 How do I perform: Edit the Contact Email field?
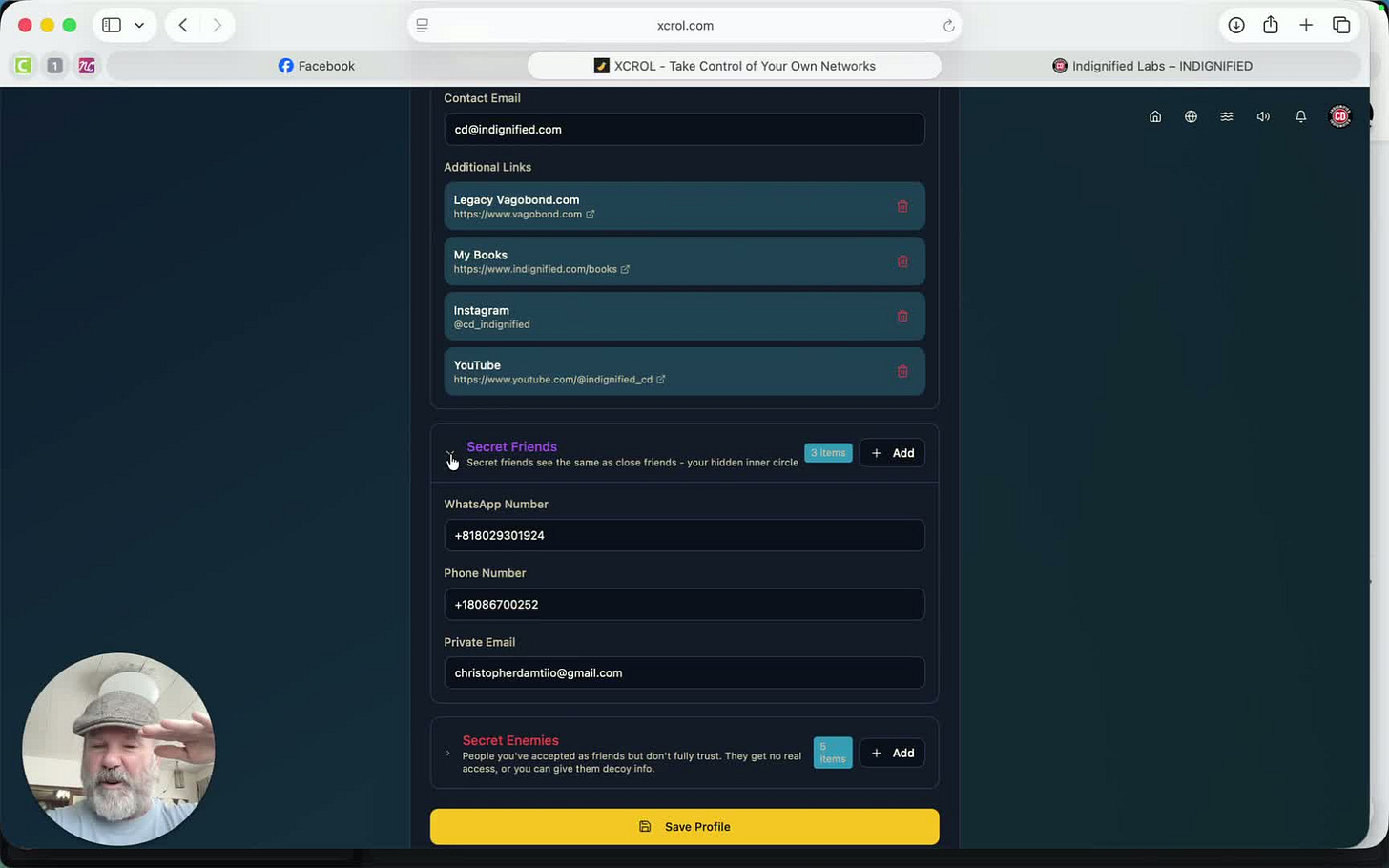coord(684,130)
